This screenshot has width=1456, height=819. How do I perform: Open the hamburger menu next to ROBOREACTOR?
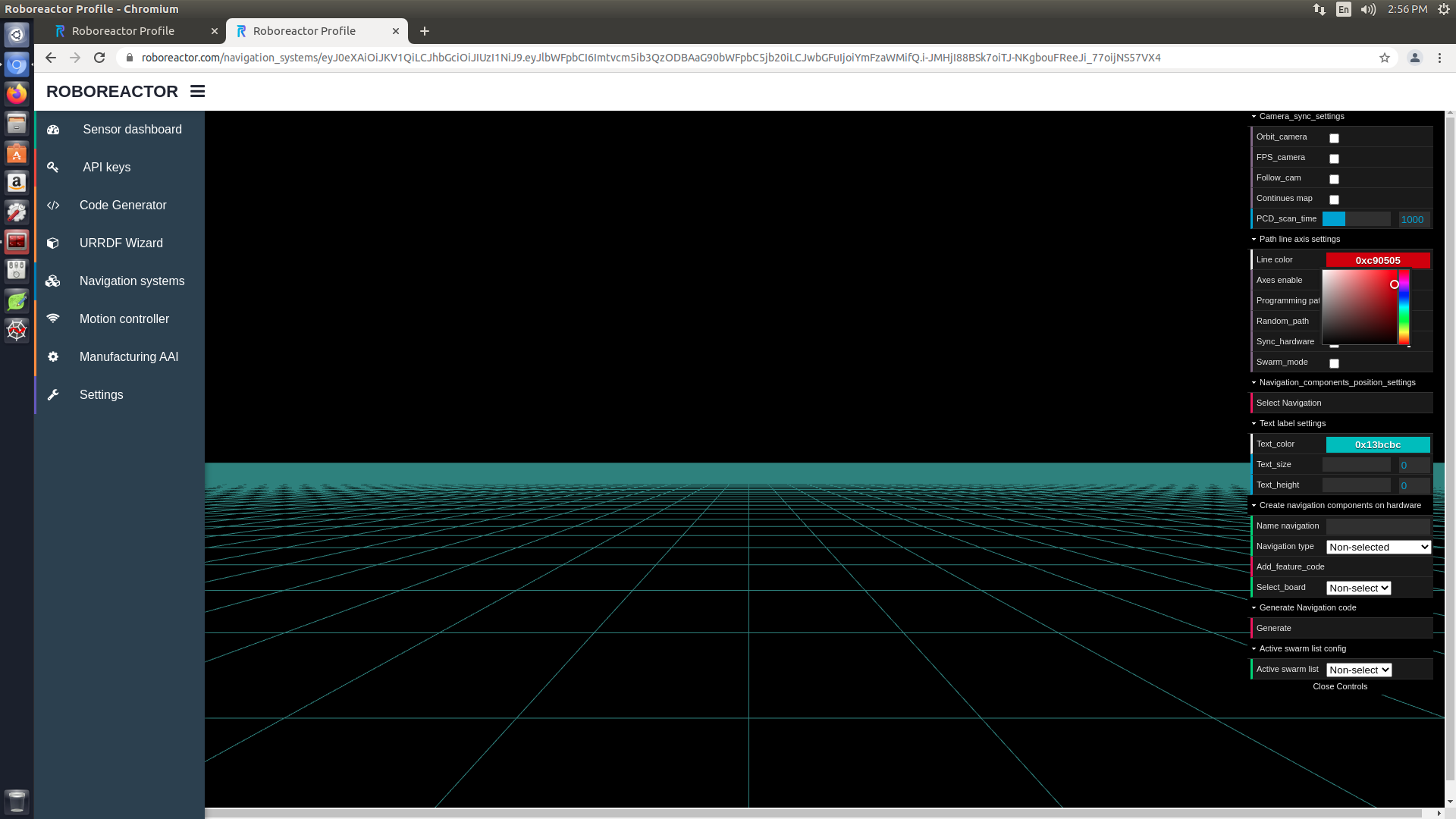198,91
